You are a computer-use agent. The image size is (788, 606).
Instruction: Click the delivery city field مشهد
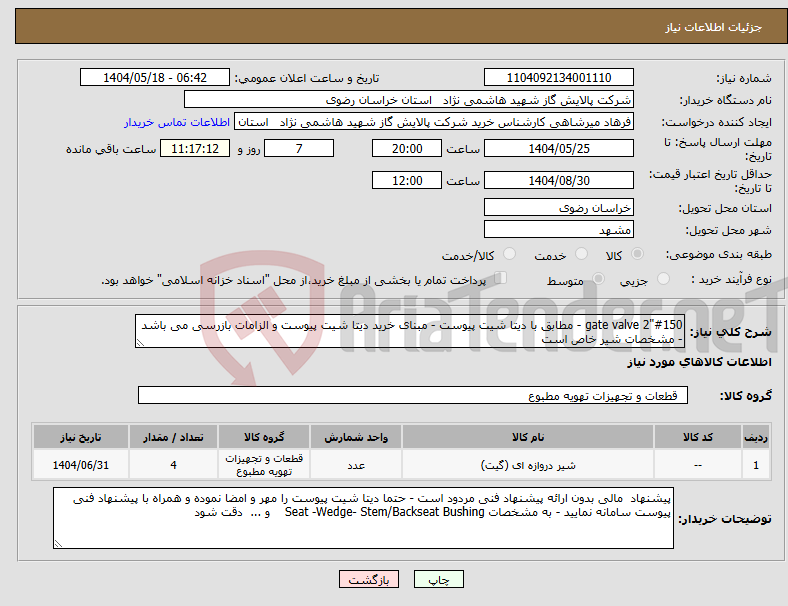(x=558, y=229)
